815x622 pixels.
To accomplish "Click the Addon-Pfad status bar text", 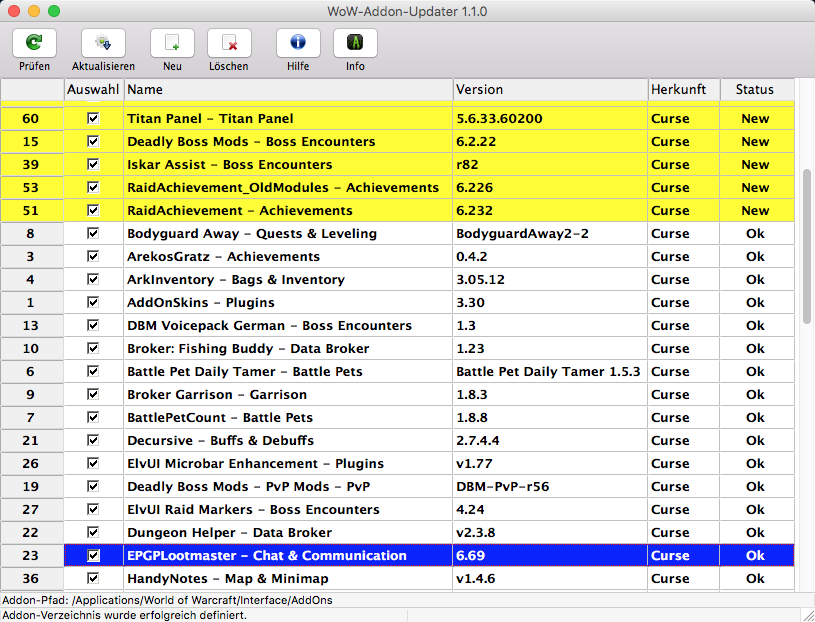I will click(167, 600).
